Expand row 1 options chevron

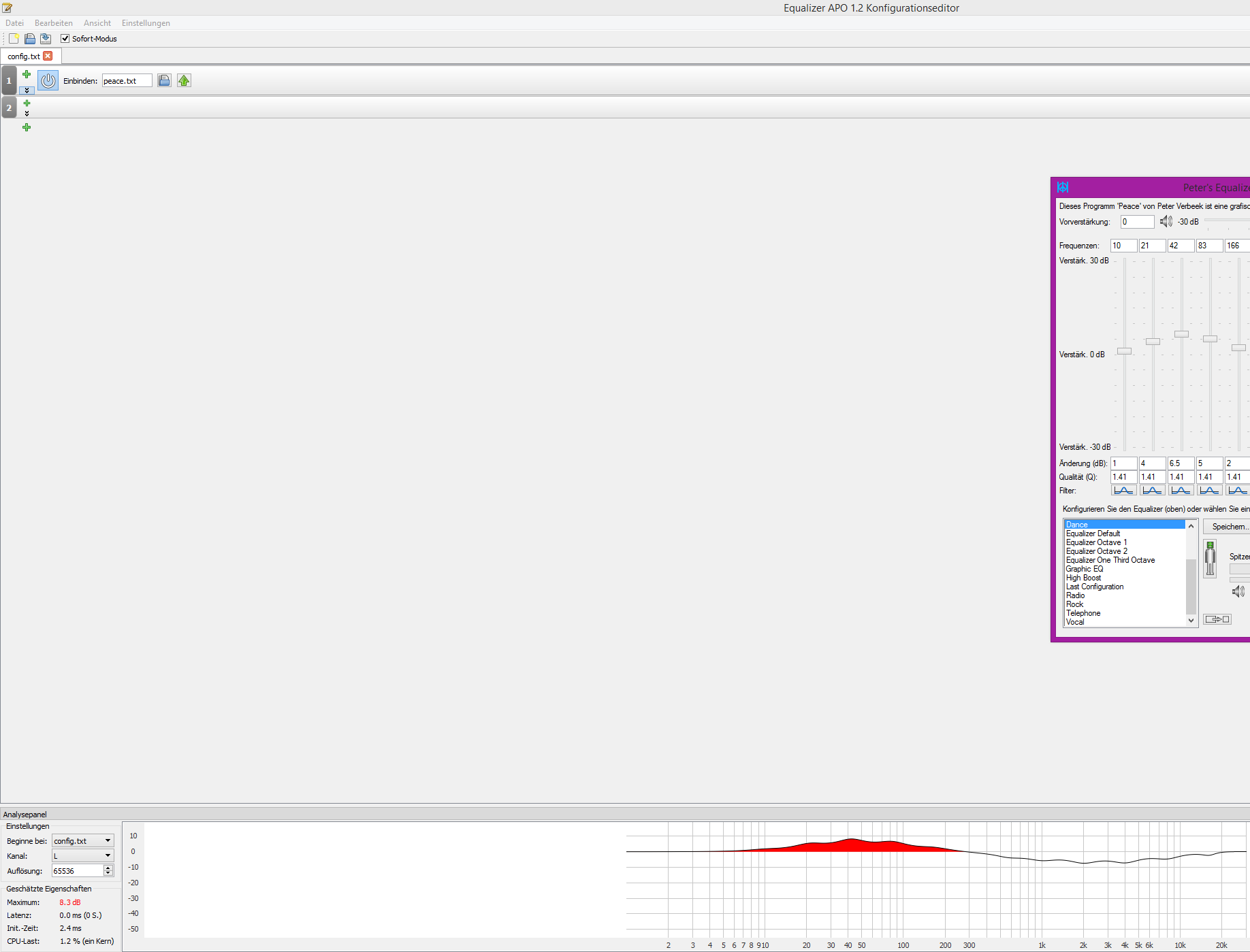point(27,90)
